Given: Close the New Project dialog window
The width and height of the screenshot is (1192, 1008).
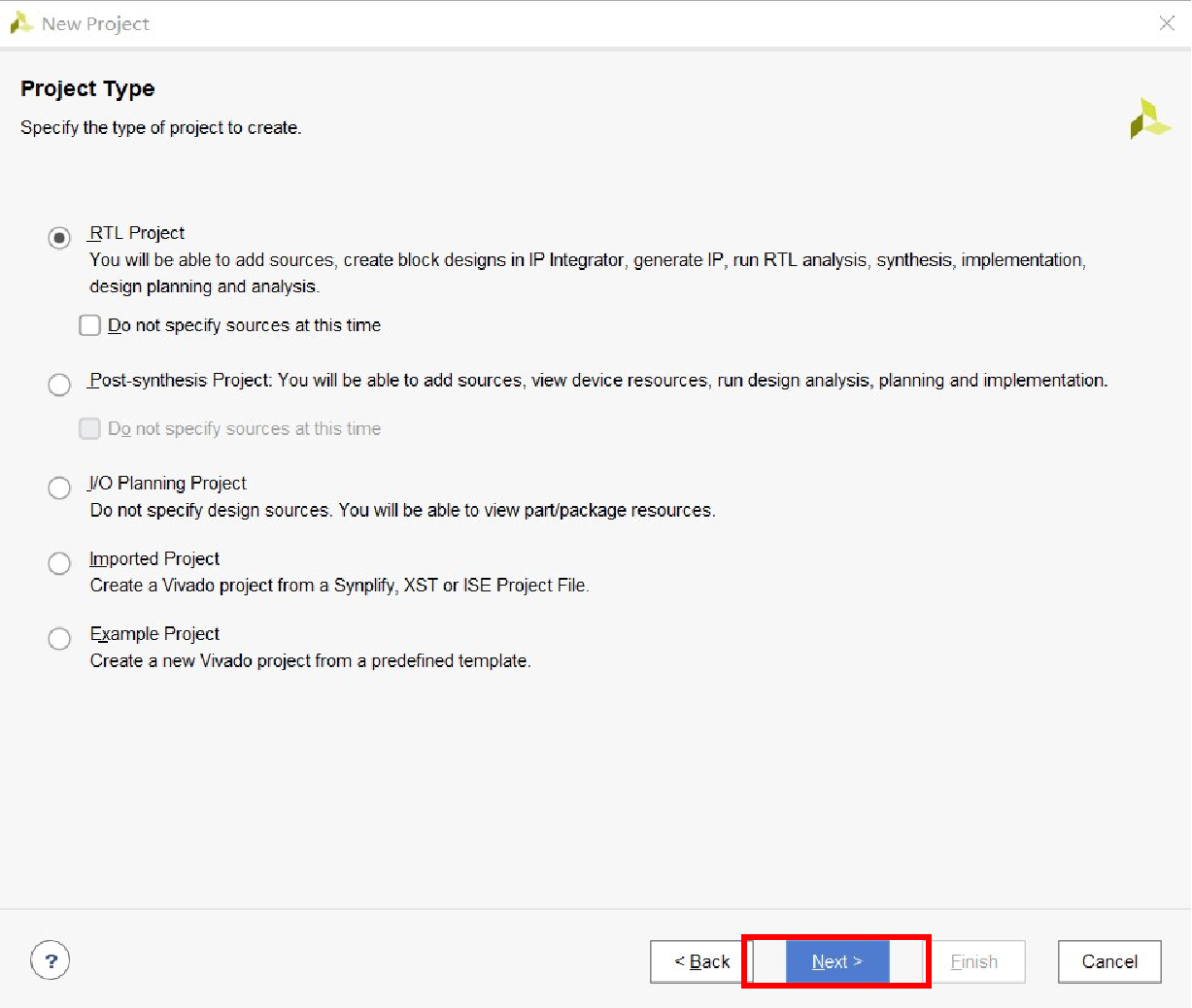Looking at the screenshot, I should [1167, 23].
